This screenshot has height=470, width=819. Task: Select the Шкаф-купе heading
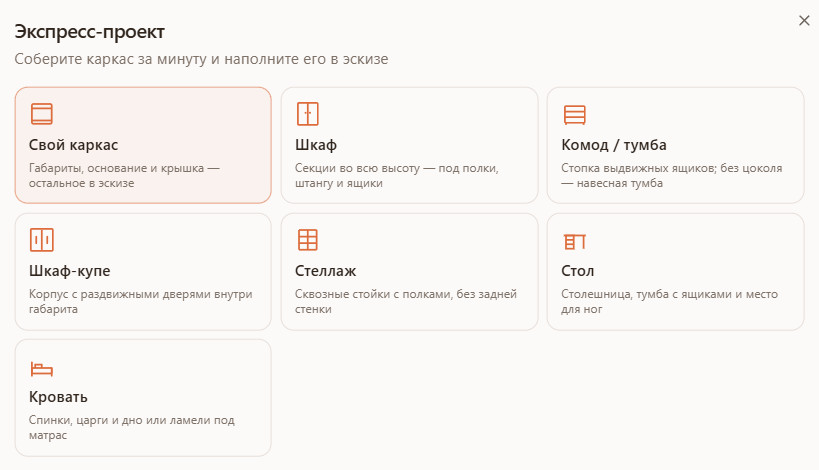pyautogui.click(x=69, y=271)
